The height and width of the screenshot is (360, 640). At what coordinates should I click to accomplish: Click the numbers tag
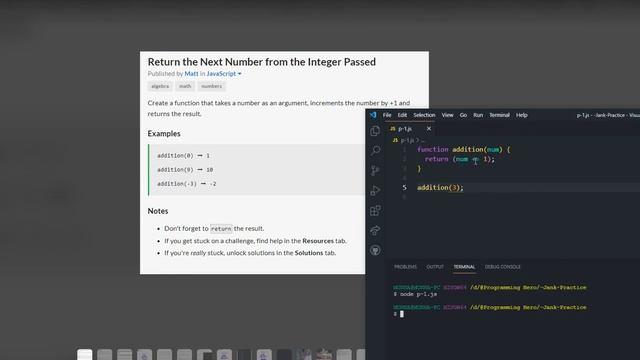pos(211,86)
